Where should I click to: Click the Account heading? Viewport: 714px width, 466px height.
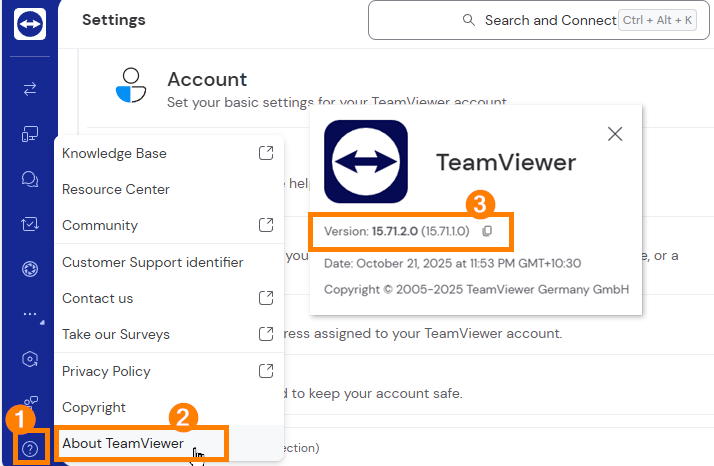click(x=207, y=79)
